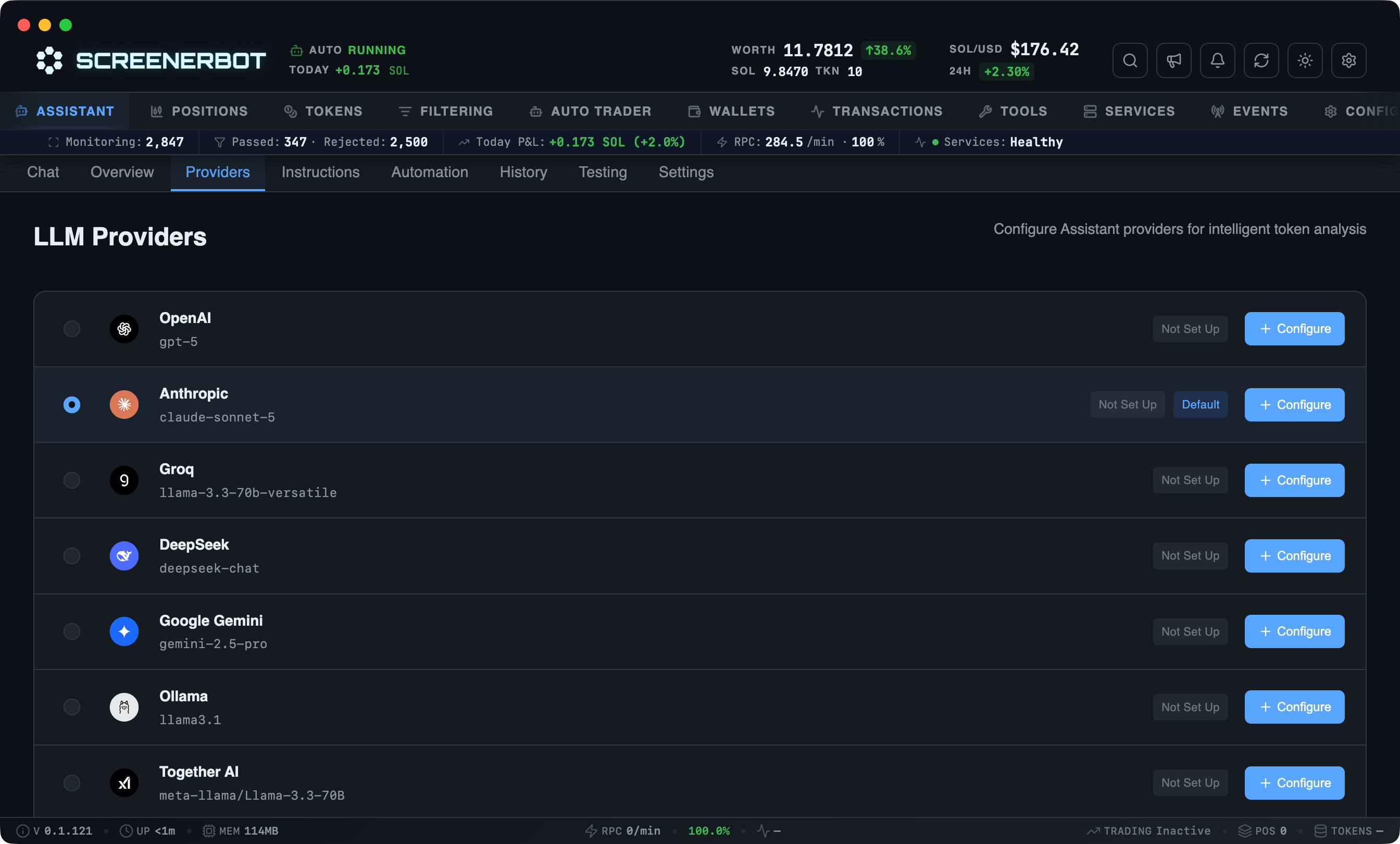
Task: Click the Default badge on Anthropic
Action: (x=1200, y=405)
